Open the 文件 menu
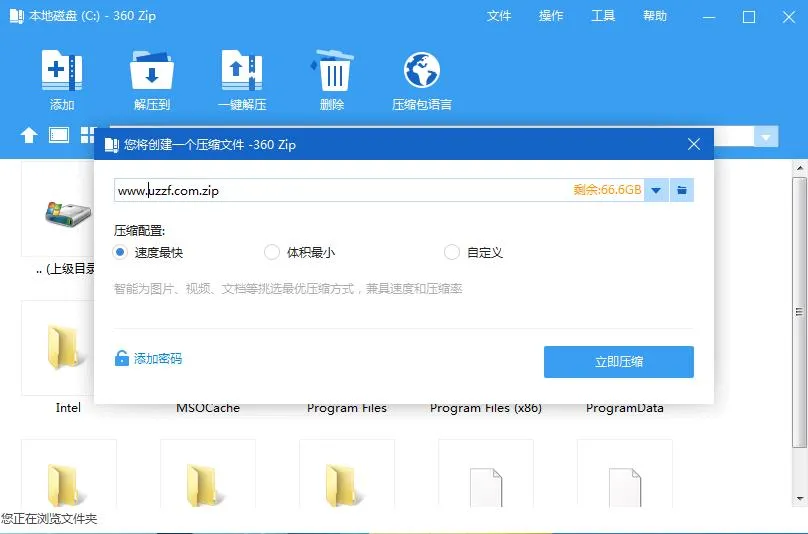Image resolution: width=808 pixels, height=534 pixels. click(499, 16)
